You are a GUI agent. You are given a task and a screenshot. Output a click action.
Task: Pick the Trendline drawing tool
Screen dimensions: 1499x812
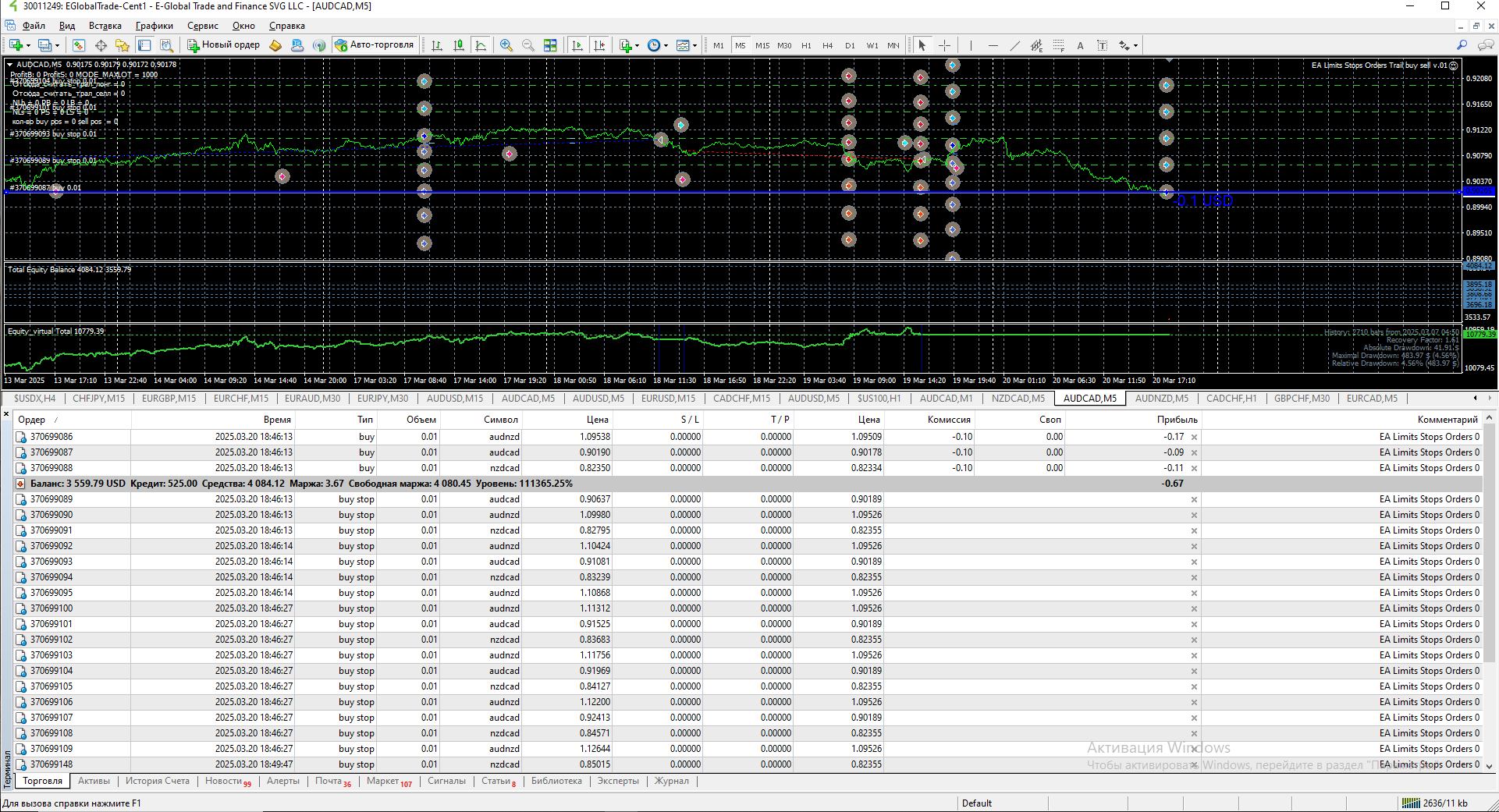click(x=1014, y=45)
